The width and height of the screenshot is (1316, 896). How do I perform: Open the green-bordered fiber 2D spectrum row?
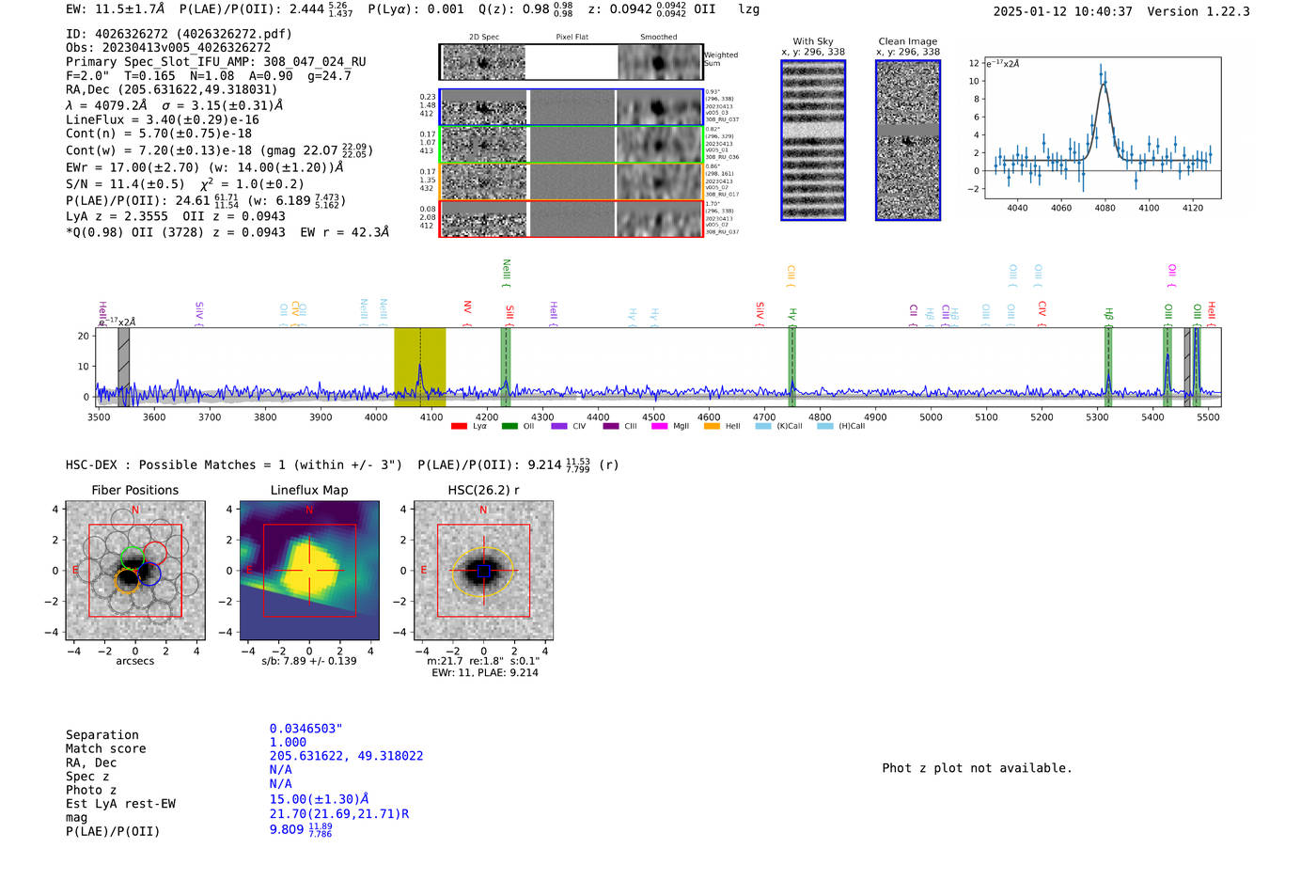pos(572,145)
